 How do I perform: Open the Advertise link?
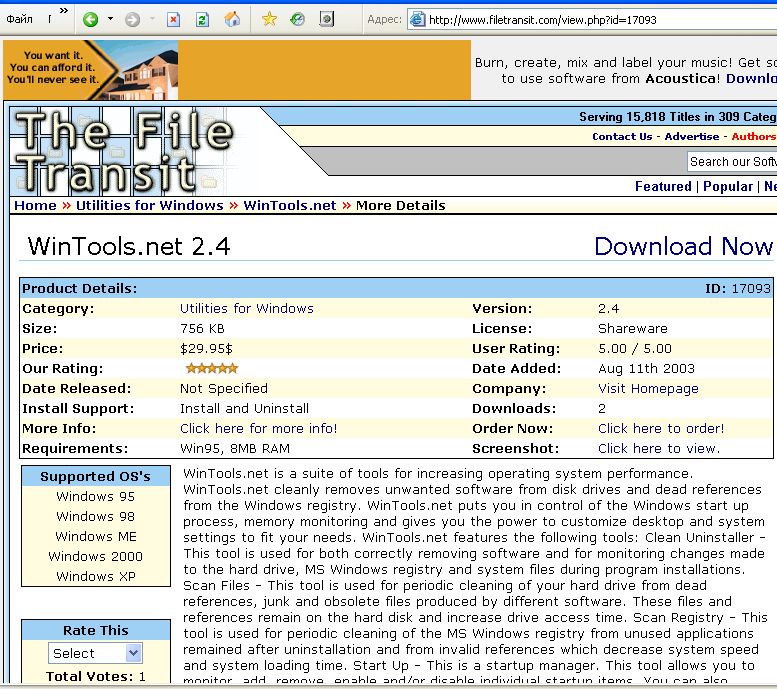[x=692, y=136]
